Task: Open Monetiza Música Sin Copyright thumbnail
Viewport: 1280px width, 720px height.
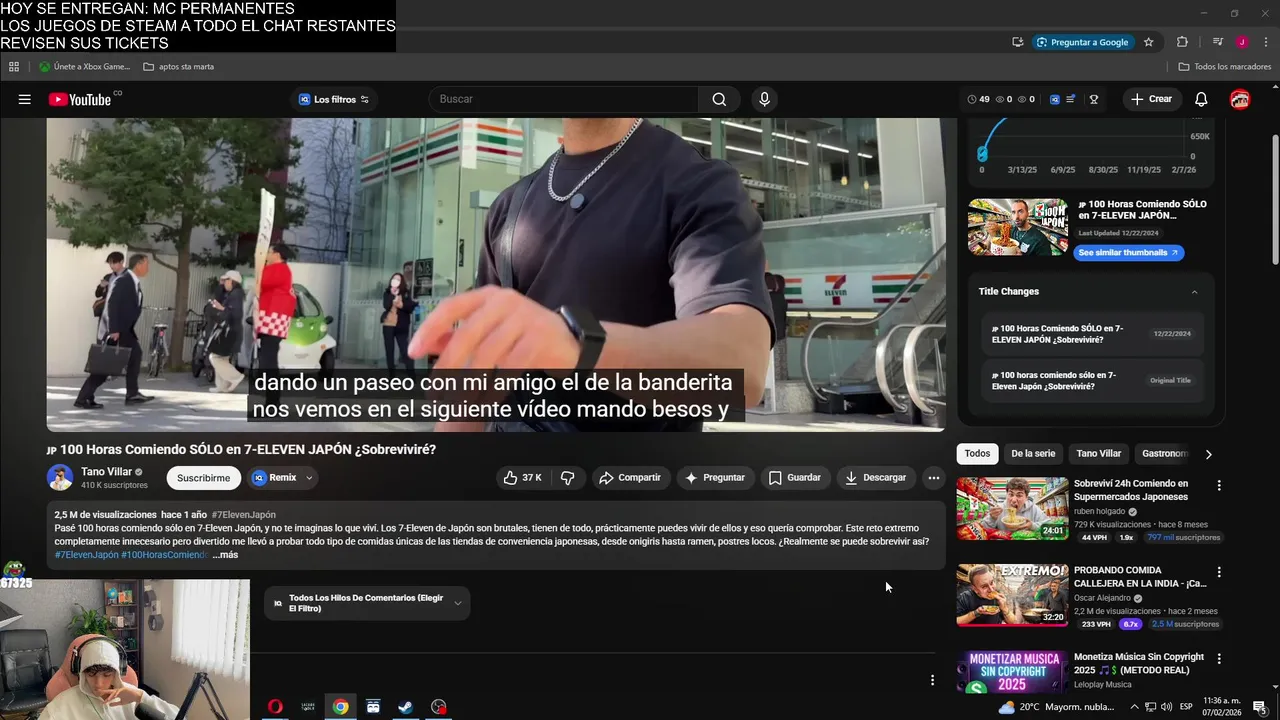Action: click(1012, 673)
